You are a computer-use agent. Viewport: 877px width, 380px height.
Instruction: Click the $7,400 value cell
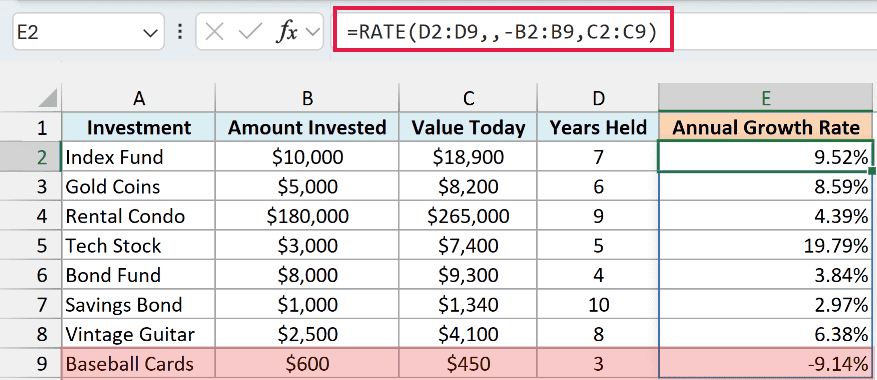[x=468, y=246]
